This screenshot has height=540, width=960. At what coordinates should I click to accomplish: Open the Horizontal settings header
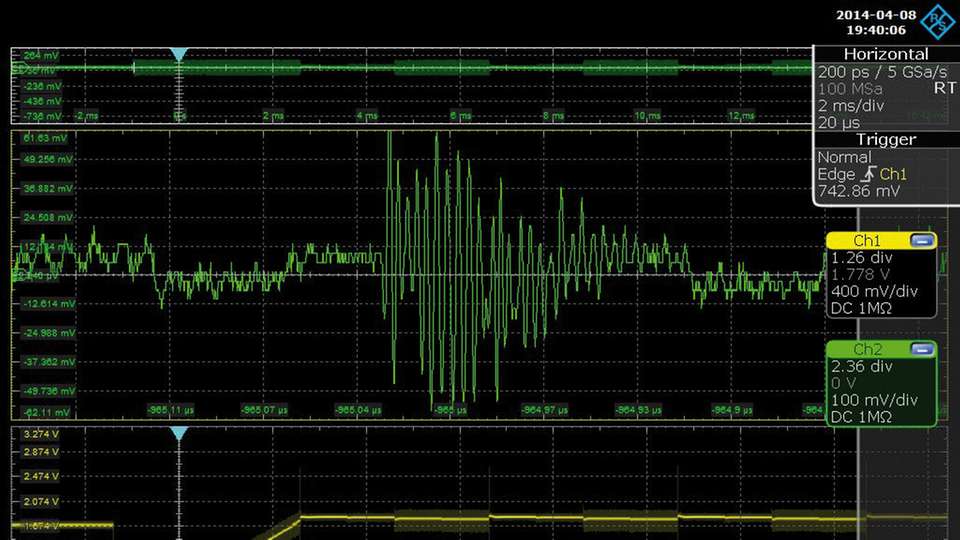coord(886,54)
